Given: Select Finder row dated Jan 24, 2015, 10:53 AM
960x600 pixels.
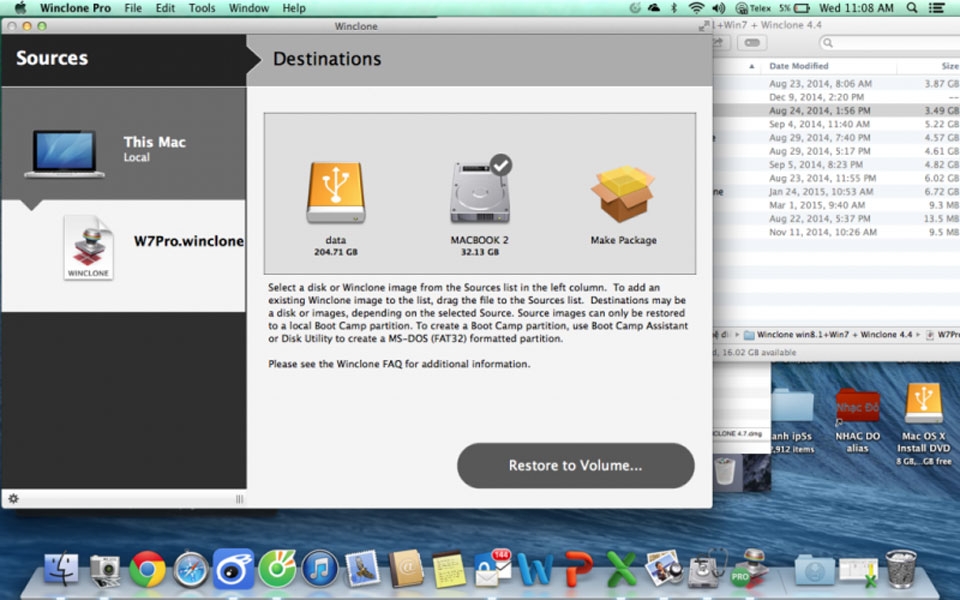Looking at the screenshot, I should pyautogui.click(x=836, y=191).
